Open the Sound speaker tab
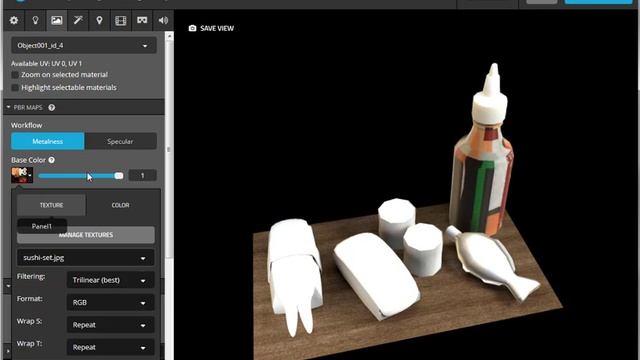 [163, 20]
